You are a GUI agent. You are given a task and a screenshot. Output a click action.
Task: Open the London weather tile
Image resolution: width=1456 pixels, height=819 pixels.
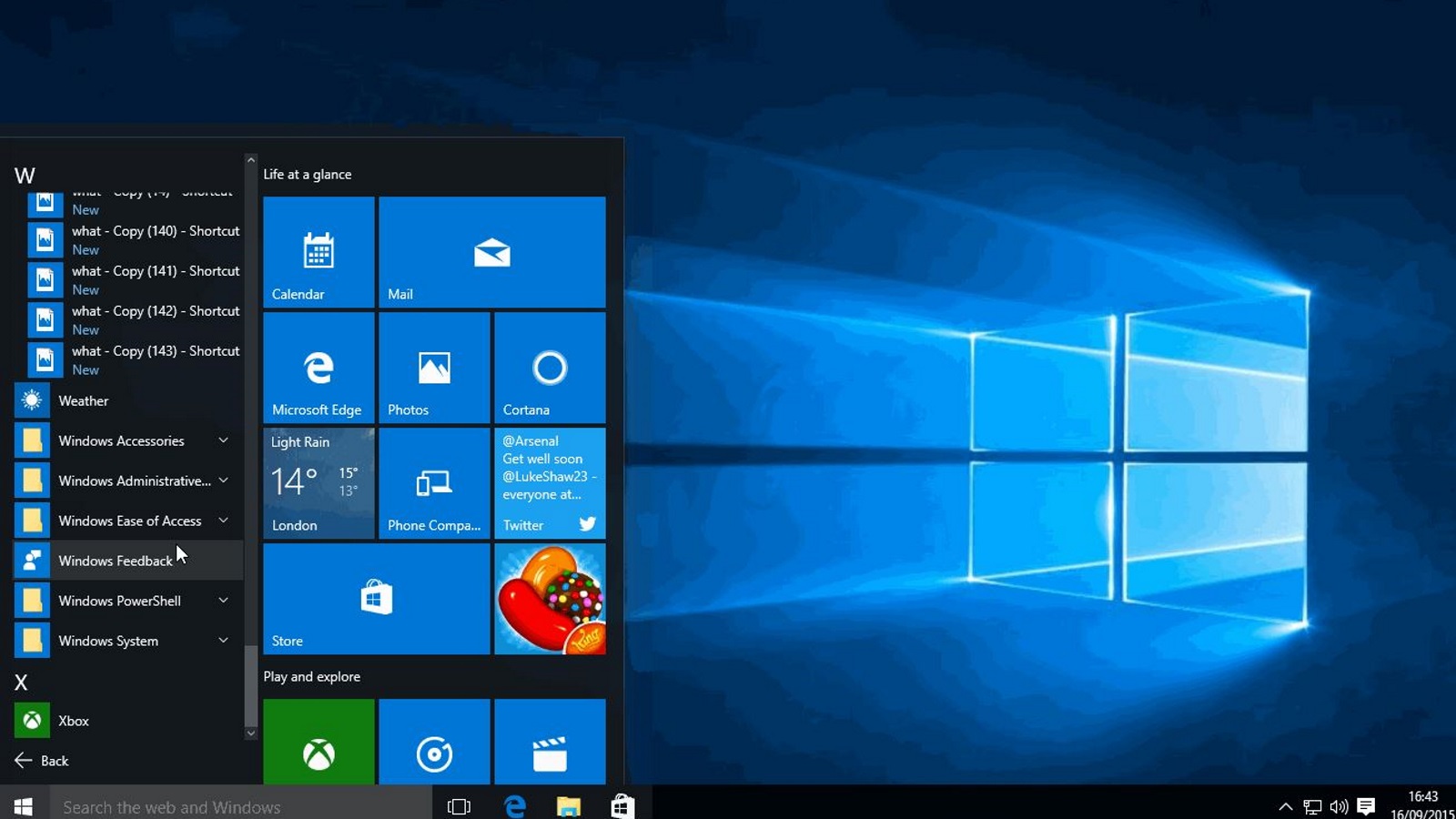point(318,483)
